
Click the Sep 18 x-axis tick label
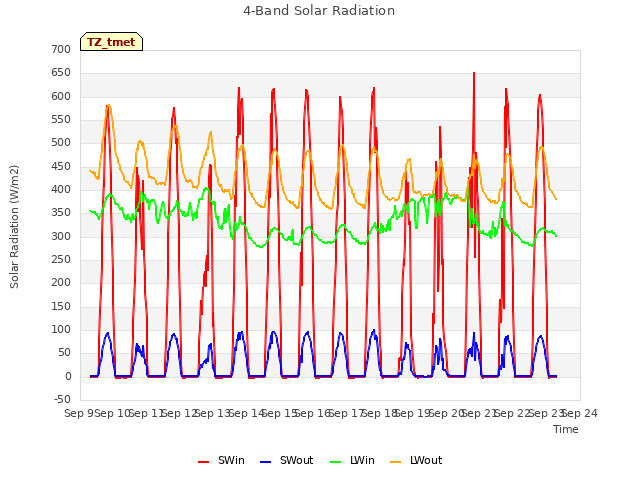pyautogui.click(x=380, y=413)
